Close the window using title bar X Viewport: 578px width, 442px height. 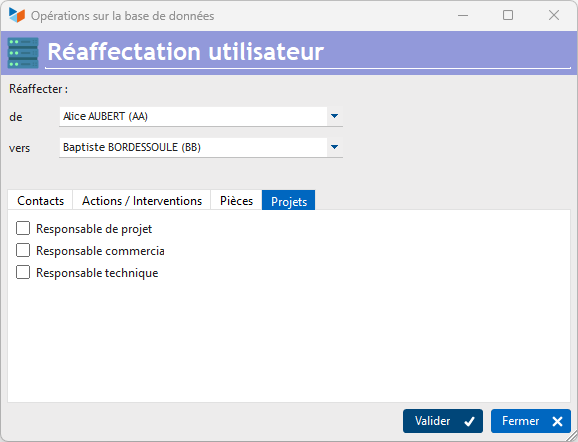pyautogui.click(x=554, y=15)
